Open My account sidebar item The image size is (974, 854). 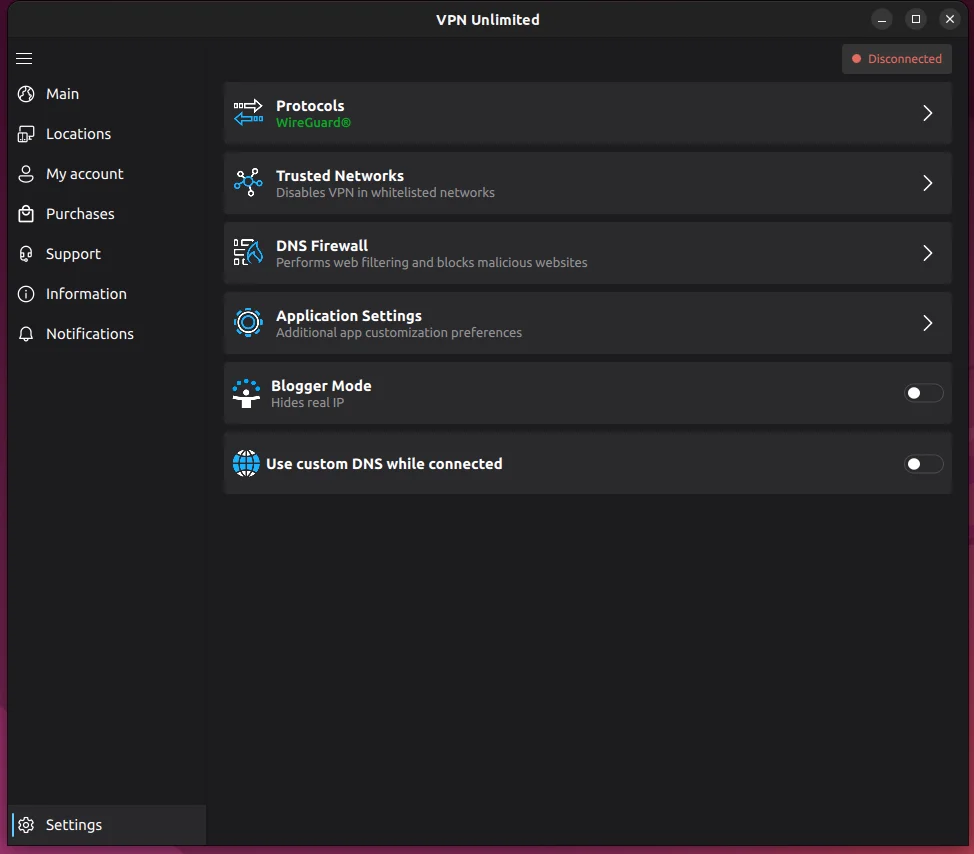(x=84, y=174)
